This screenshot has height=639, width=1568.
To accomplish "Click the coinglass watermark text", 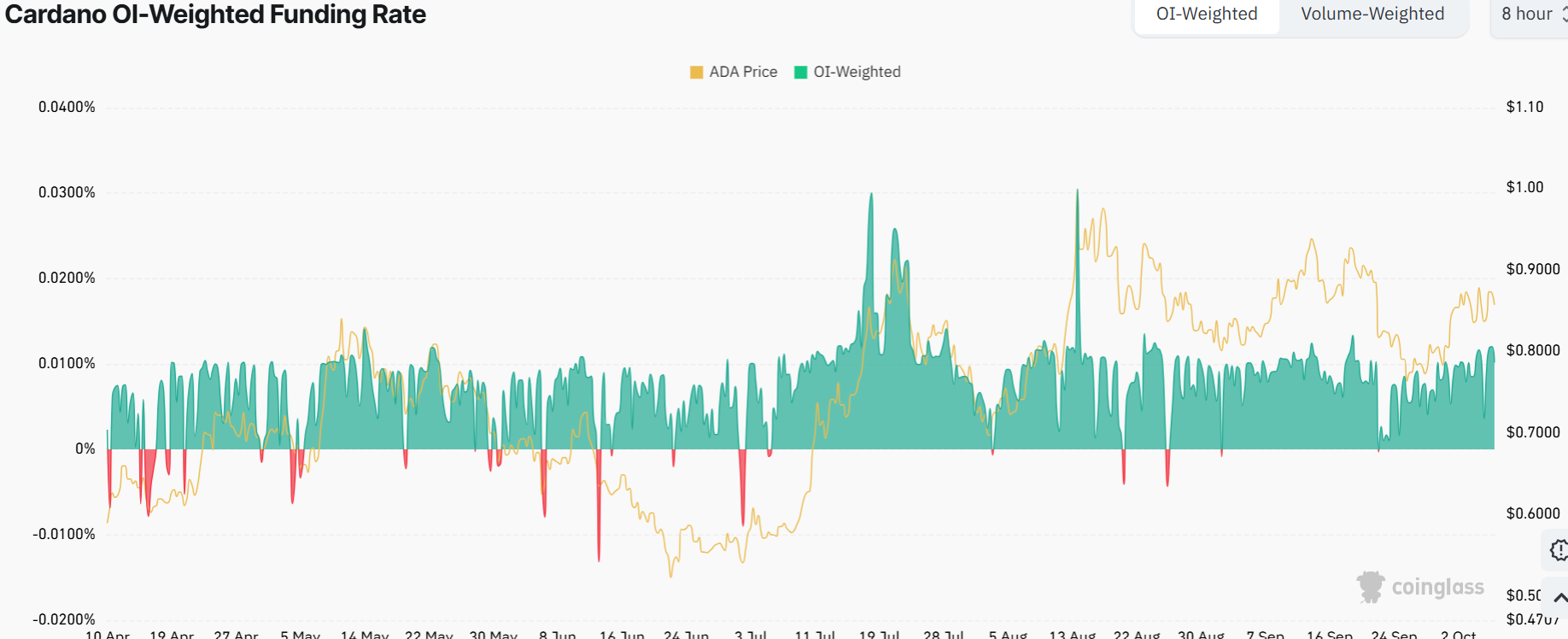I will [x=1437, y=588].
